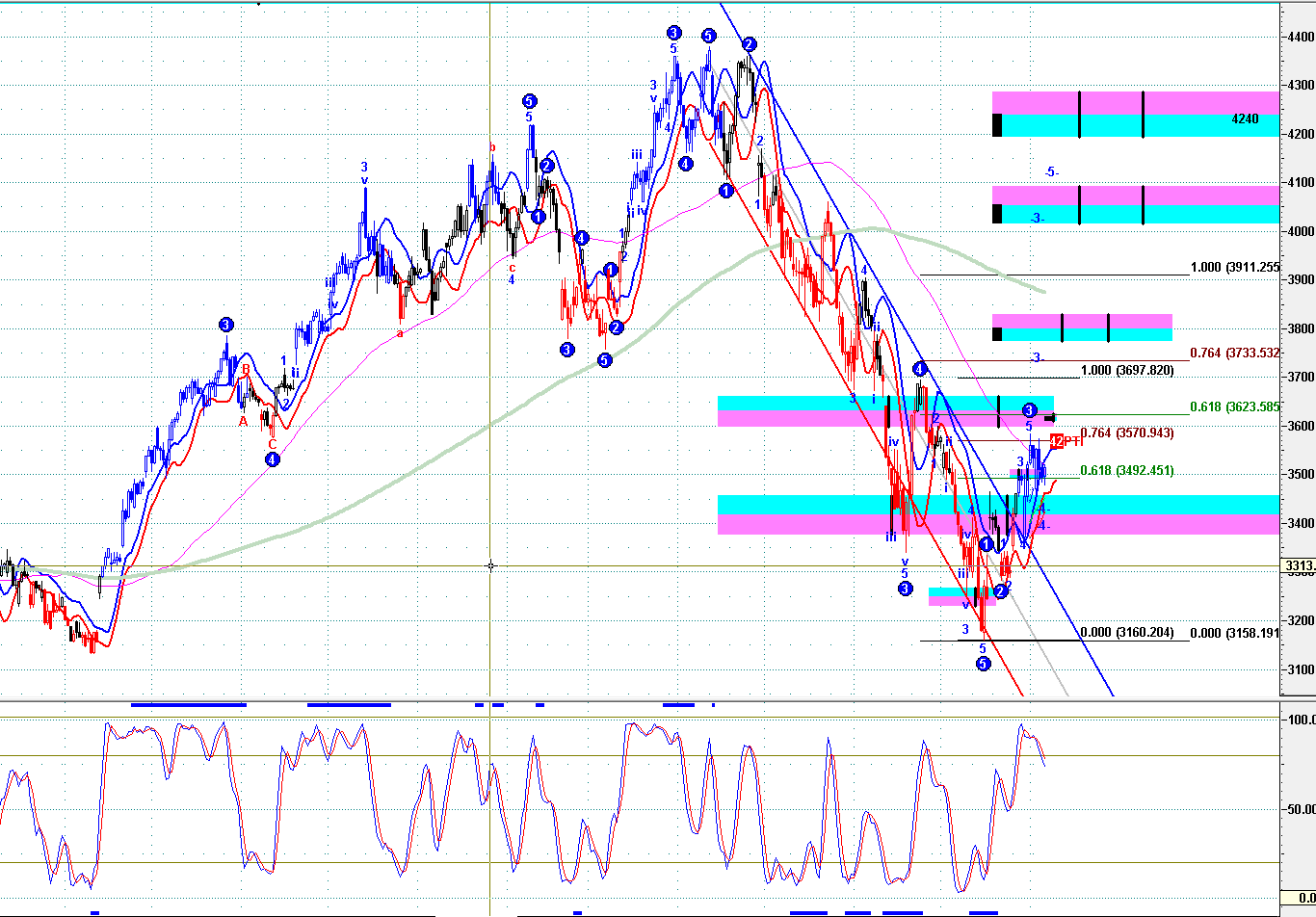Image resolution: width=1316 pixels, height=917 pixels.
Task: Select the red B corrective wave label
Action: click(x=246, y=370)
